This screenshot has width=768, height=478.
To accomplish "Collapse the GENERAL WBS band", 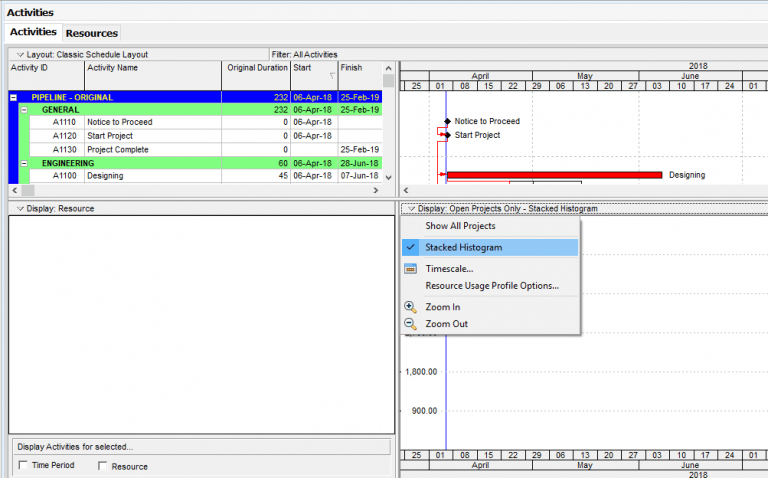I will (24, 110).
